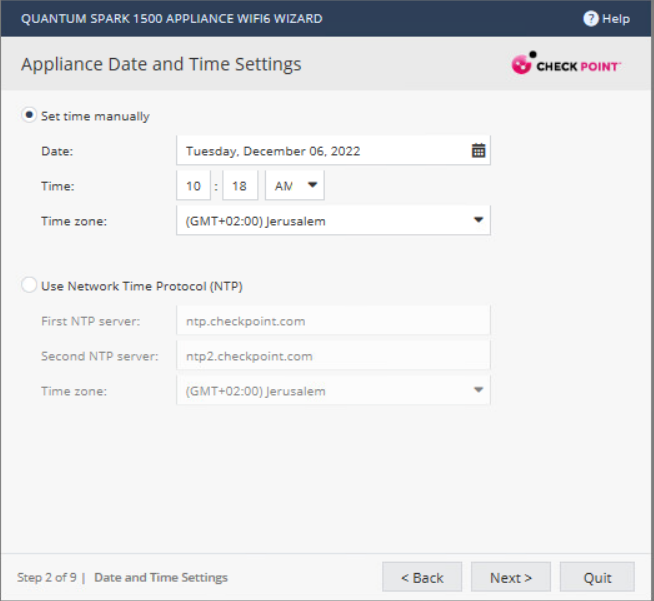Click the Date field showing December 06, 2022
Image resolution: width=654 pixels, height=601 pixels.
pyautogui.click(x=333, y=151)
